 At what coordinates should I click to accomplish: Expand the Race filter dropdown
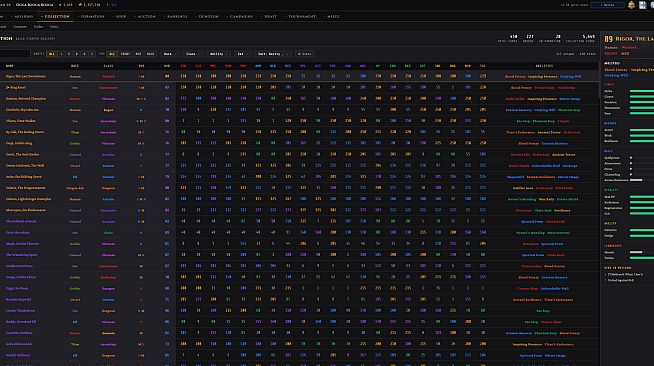170,54
